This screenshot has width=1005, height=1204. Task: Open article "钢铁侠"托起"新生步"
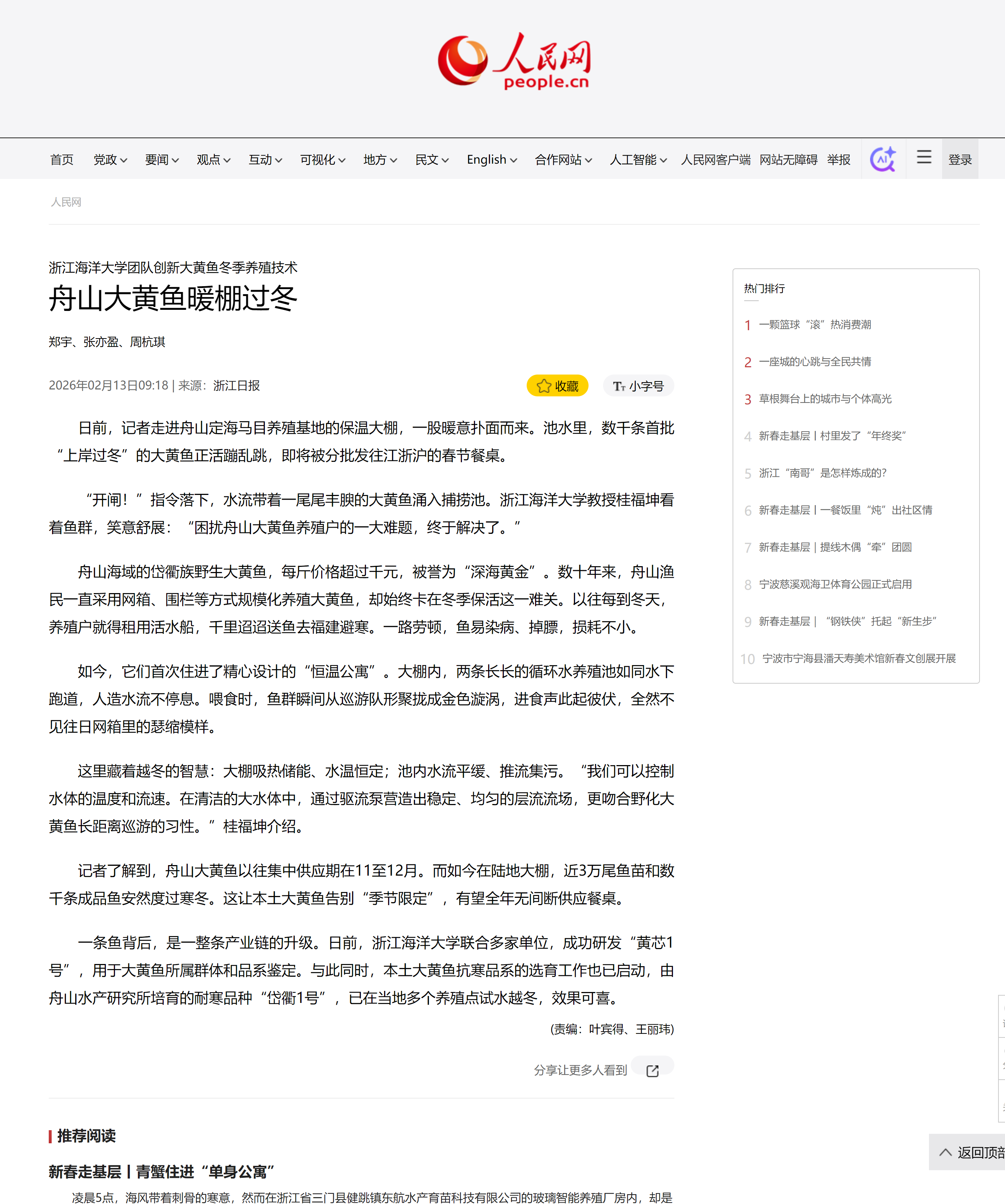click(x=848, y=621)
